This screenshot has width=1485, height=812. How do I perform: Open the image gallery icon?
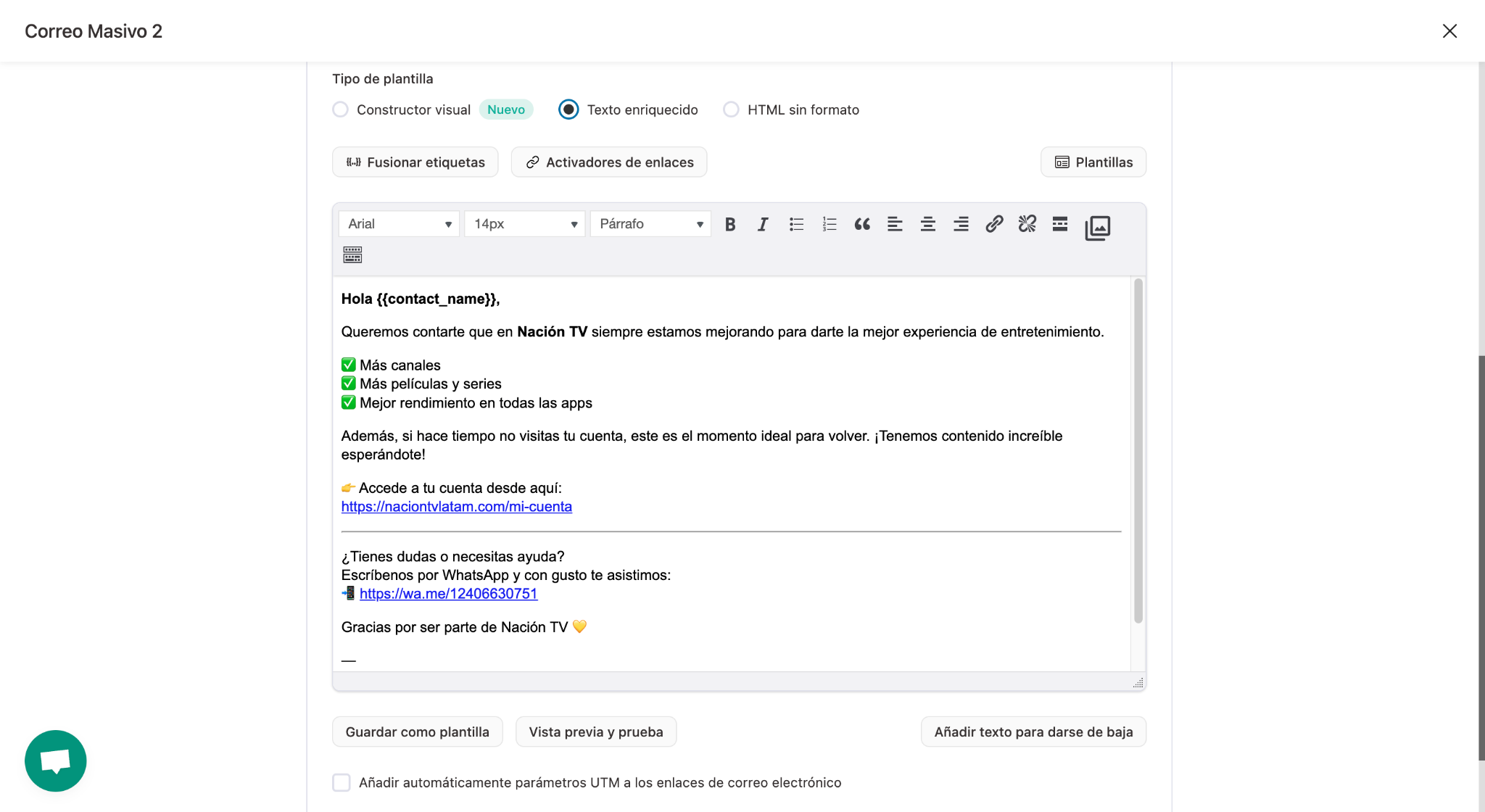(x=1097, y=228)
